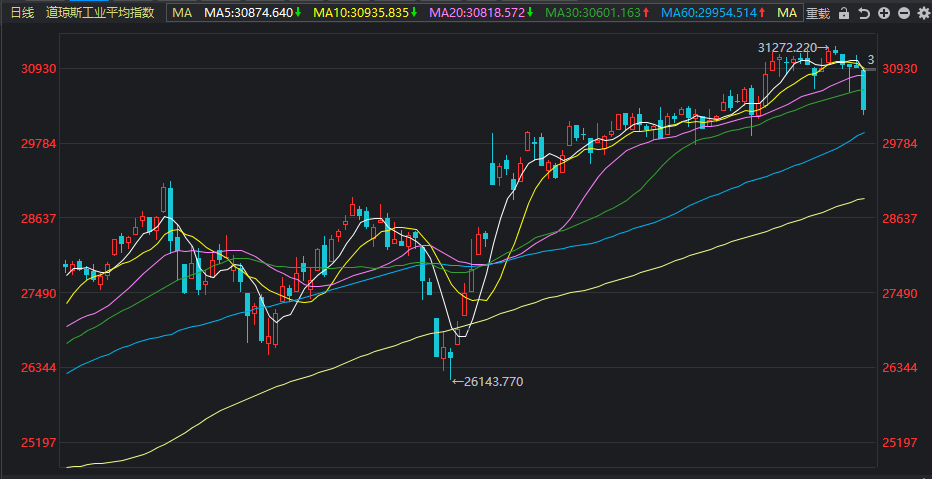The height and width of the screenshot is (479, 932).
Task: Click the 29784 left axis label
Action: click(x=39, y=144)
